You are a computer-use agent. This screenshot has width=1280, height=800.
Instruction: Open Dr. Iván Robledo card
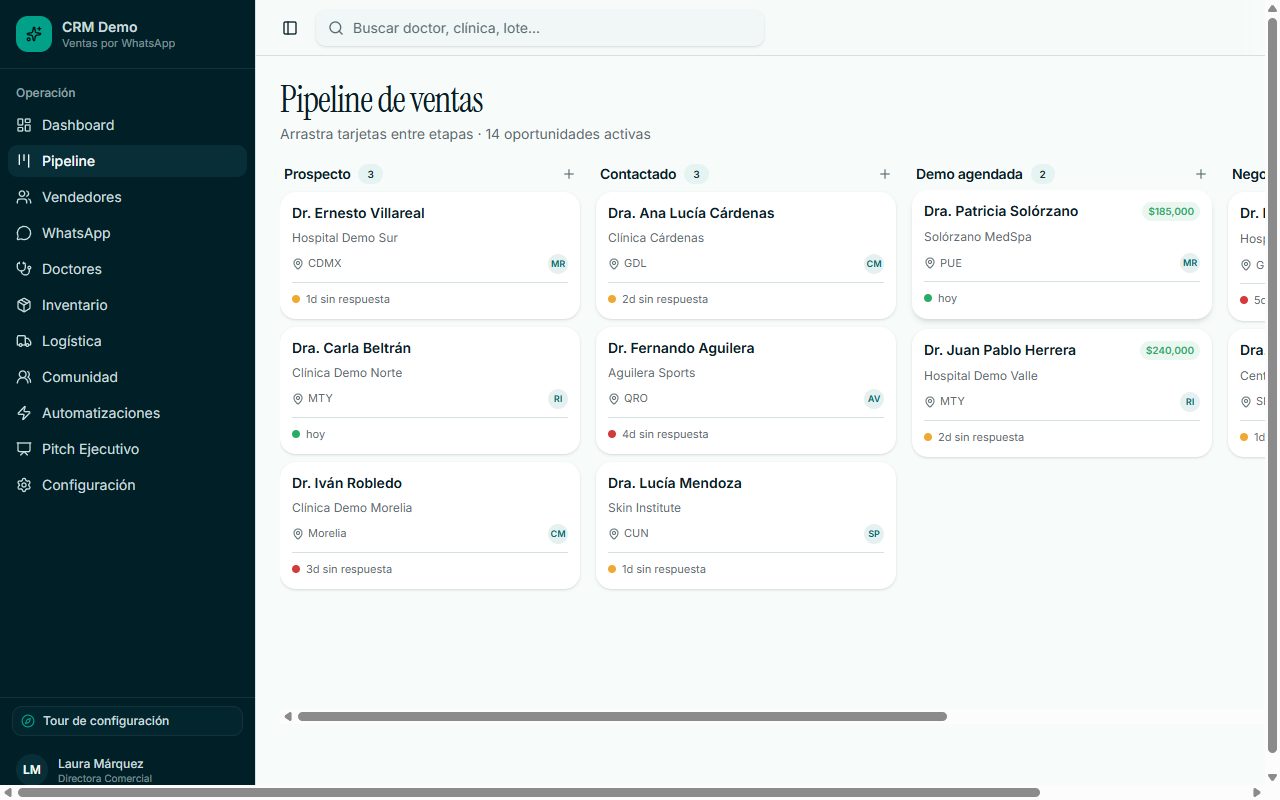click(x=430, y=526)
